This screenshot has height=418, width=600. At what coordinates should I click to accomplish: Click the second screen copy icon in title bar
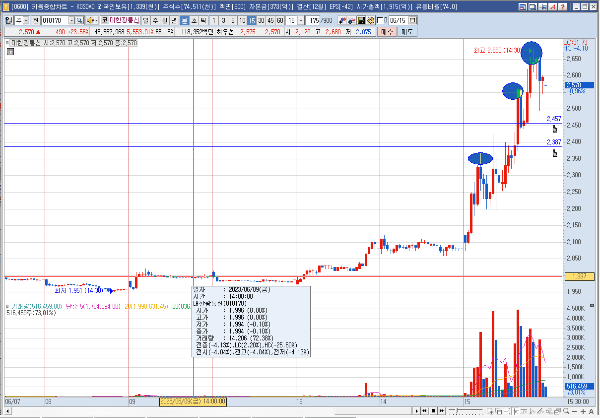pos(532,7)
